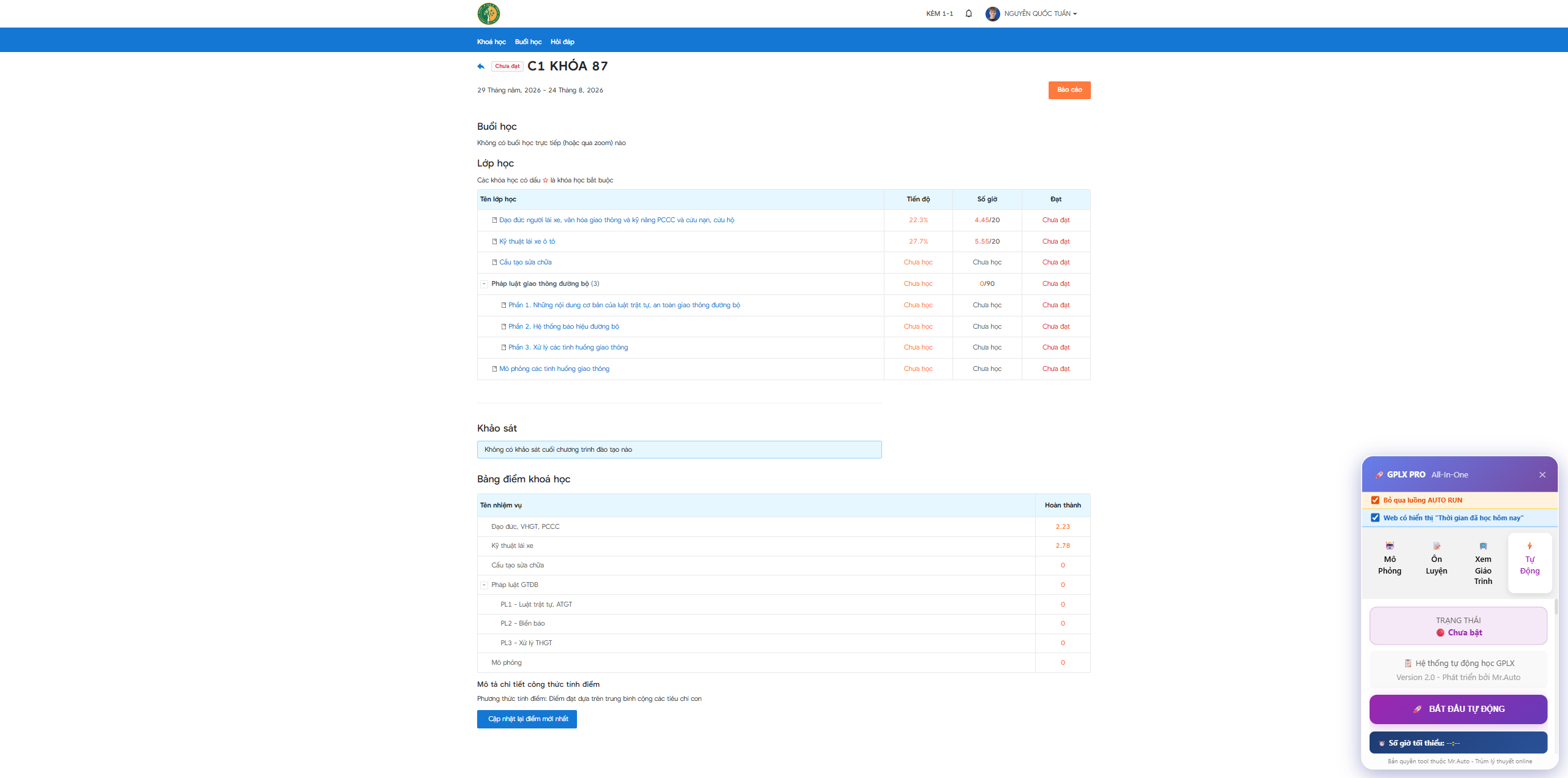Open Phần 3. Xử lý các tình huống giao thông
1568x778 pixels.
[x=568, y=348]
